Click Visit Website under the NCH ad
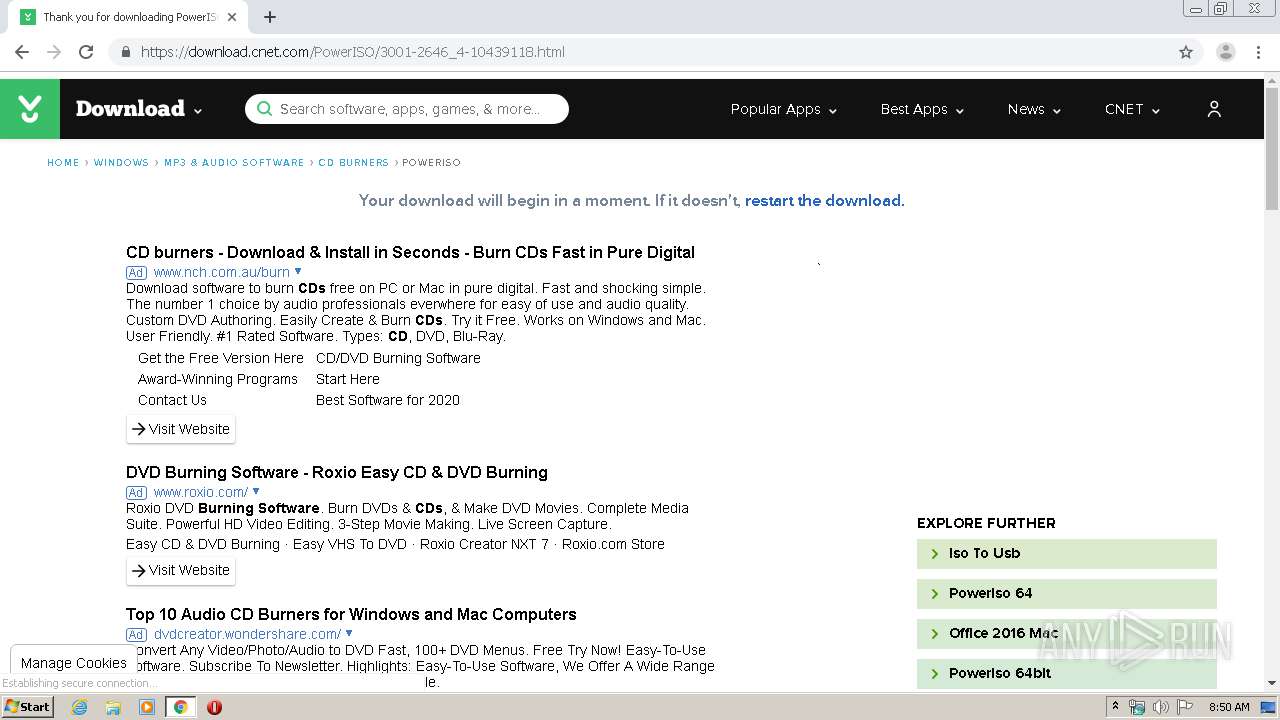 click(181, 429)
